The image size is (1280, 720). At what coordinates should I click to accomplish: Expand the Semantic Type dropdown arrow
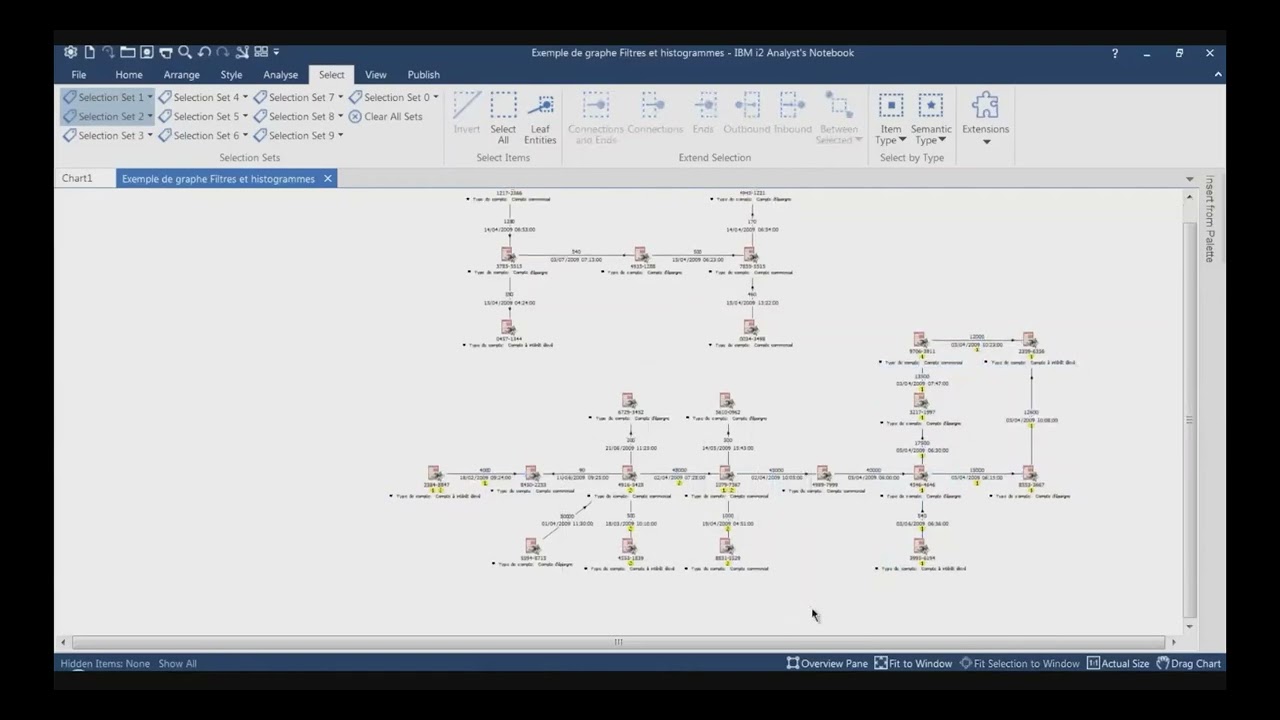coord(942,140)
